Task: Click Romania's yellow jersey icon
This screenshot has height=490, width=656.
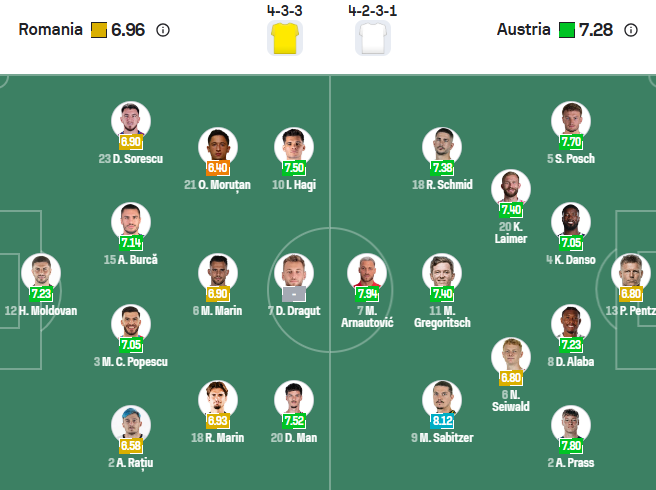Action: click(x=284, y=38)
